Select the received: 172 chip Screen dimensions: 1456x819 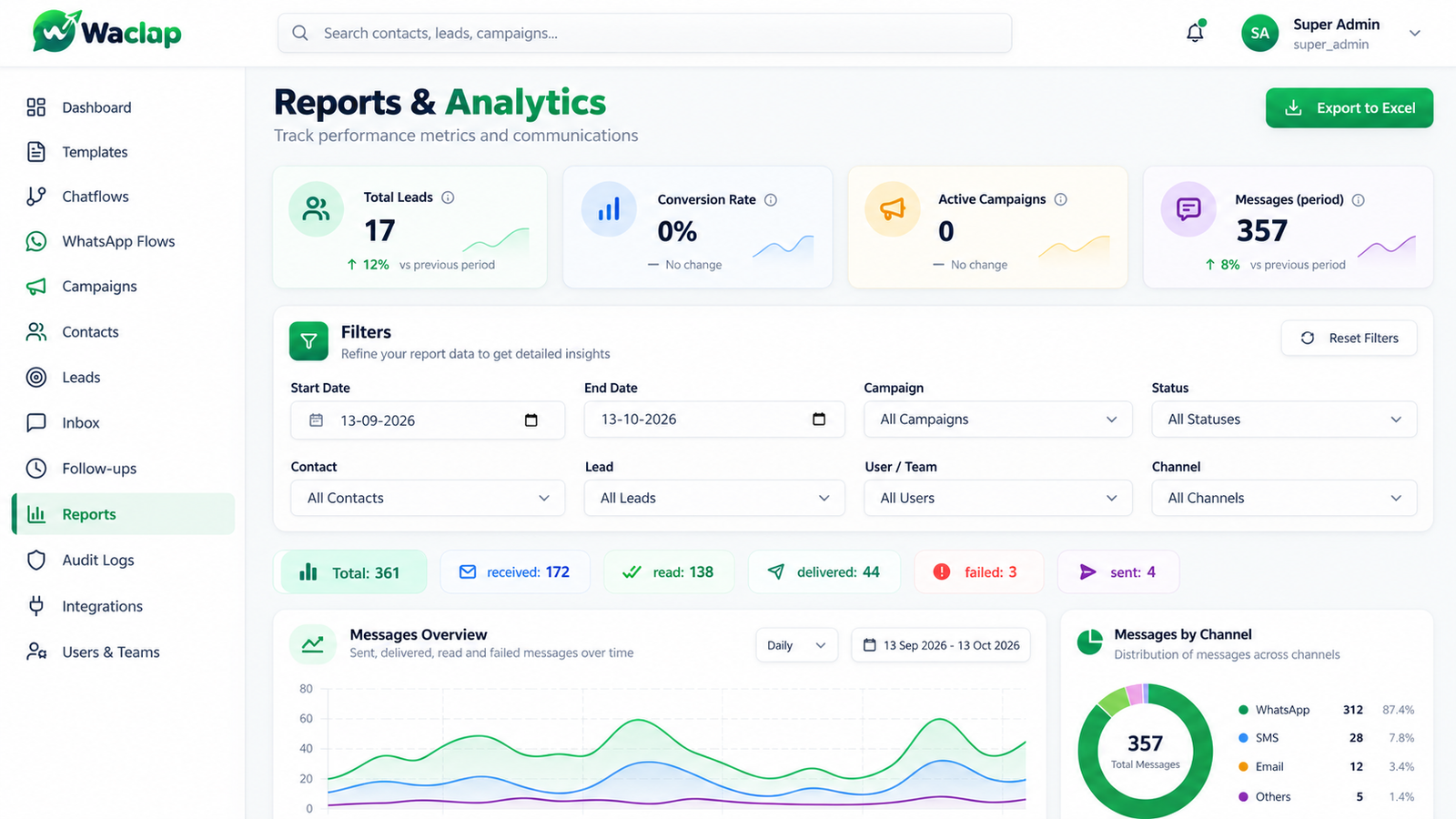[x=515, y=572]
